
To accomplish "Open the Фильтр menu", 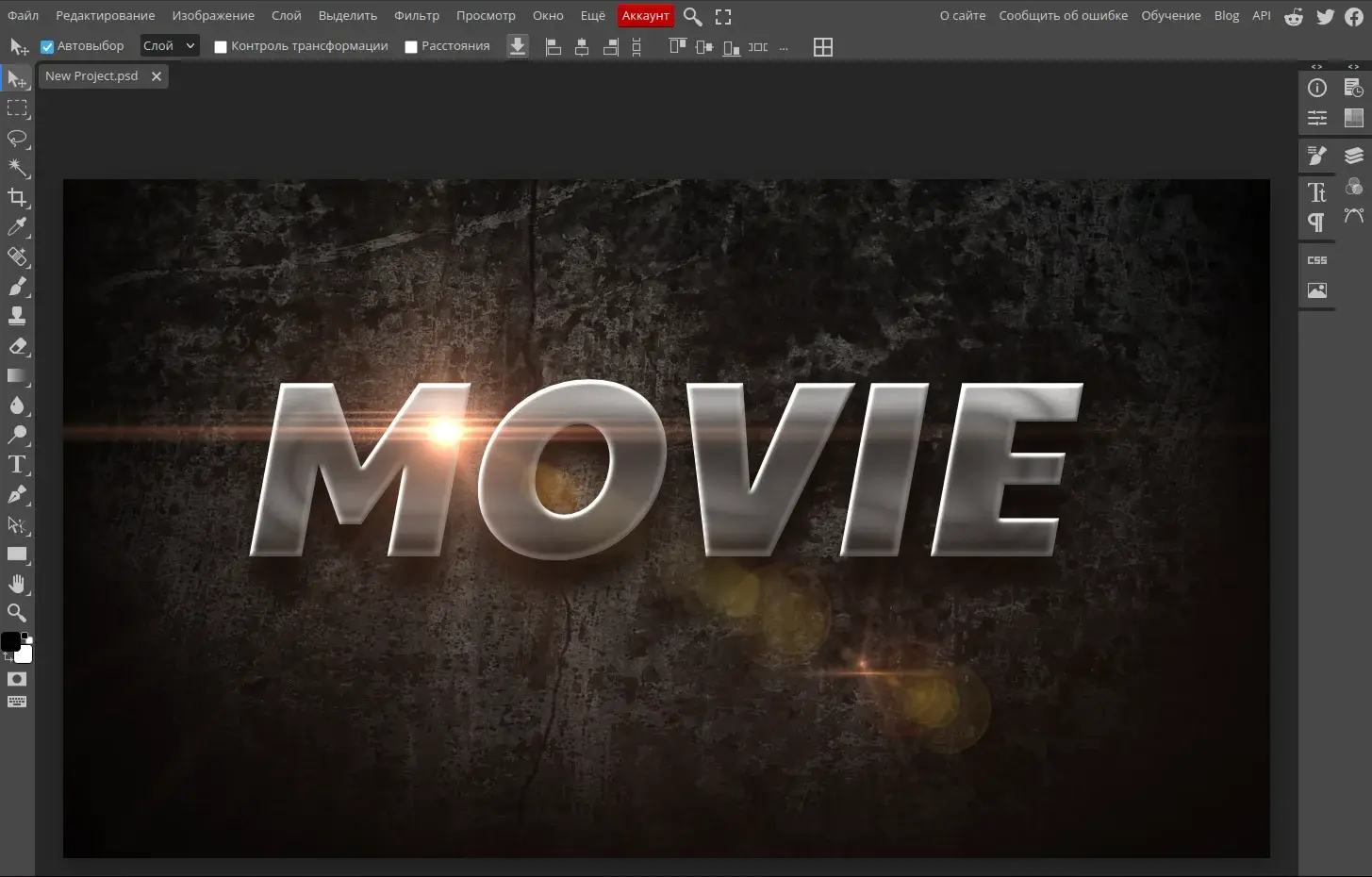I will [416, 16].
